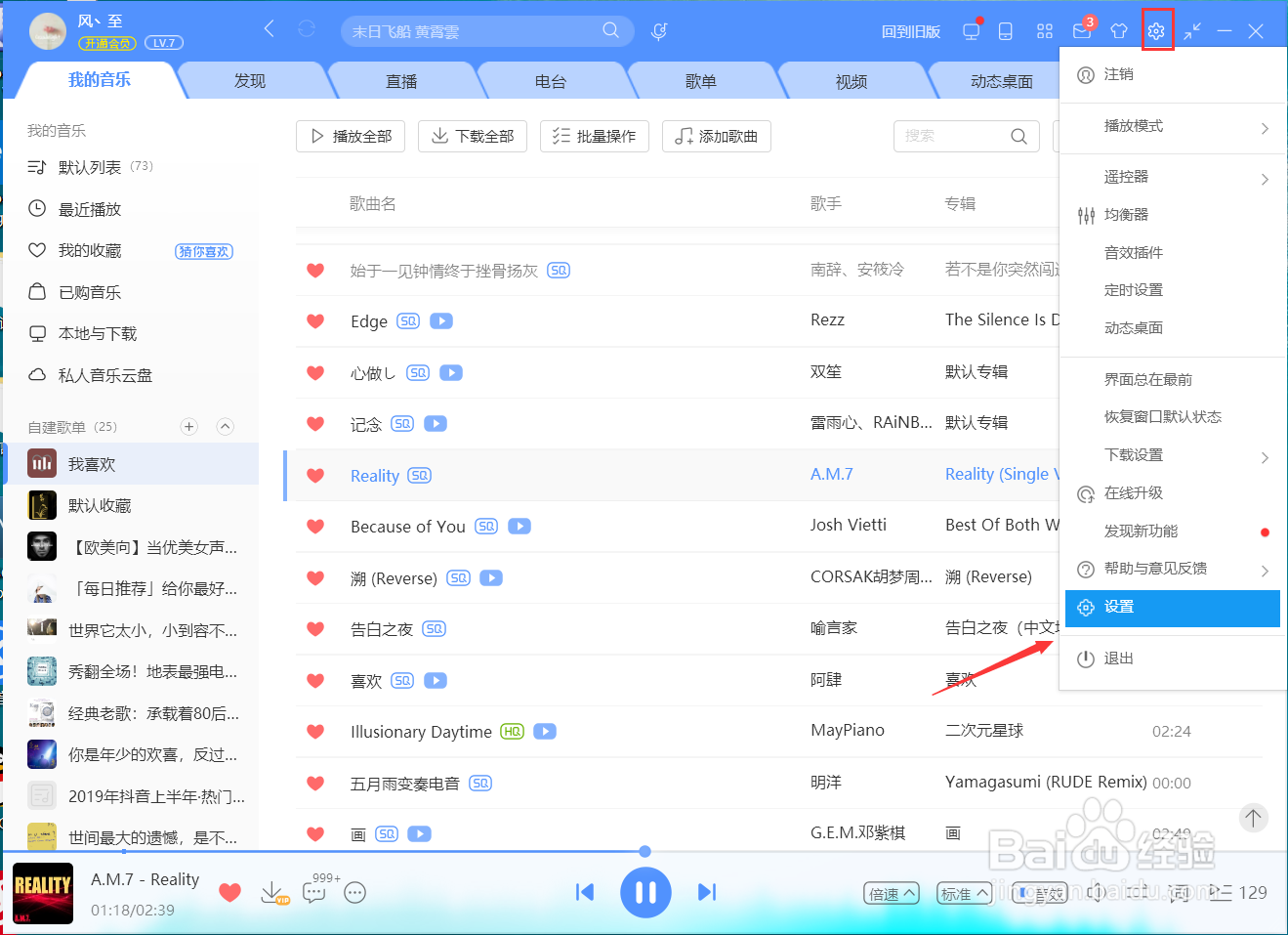Open the main menu gear icon
1288x935 pixels.
coord(1156,31)
